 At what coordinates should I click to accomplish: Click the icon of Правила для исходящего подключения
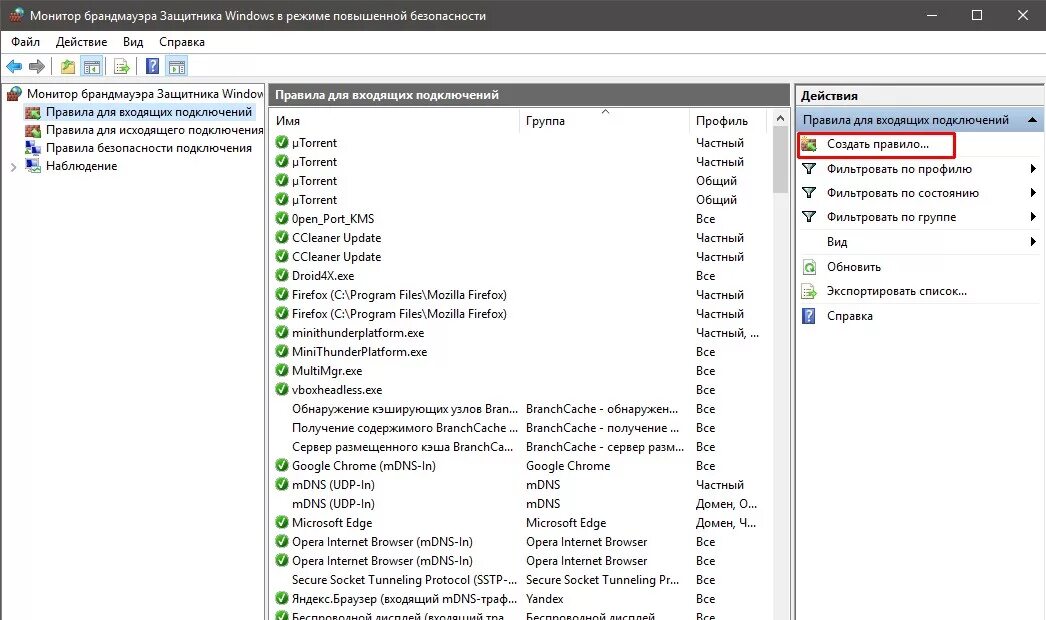pos(33,130)
